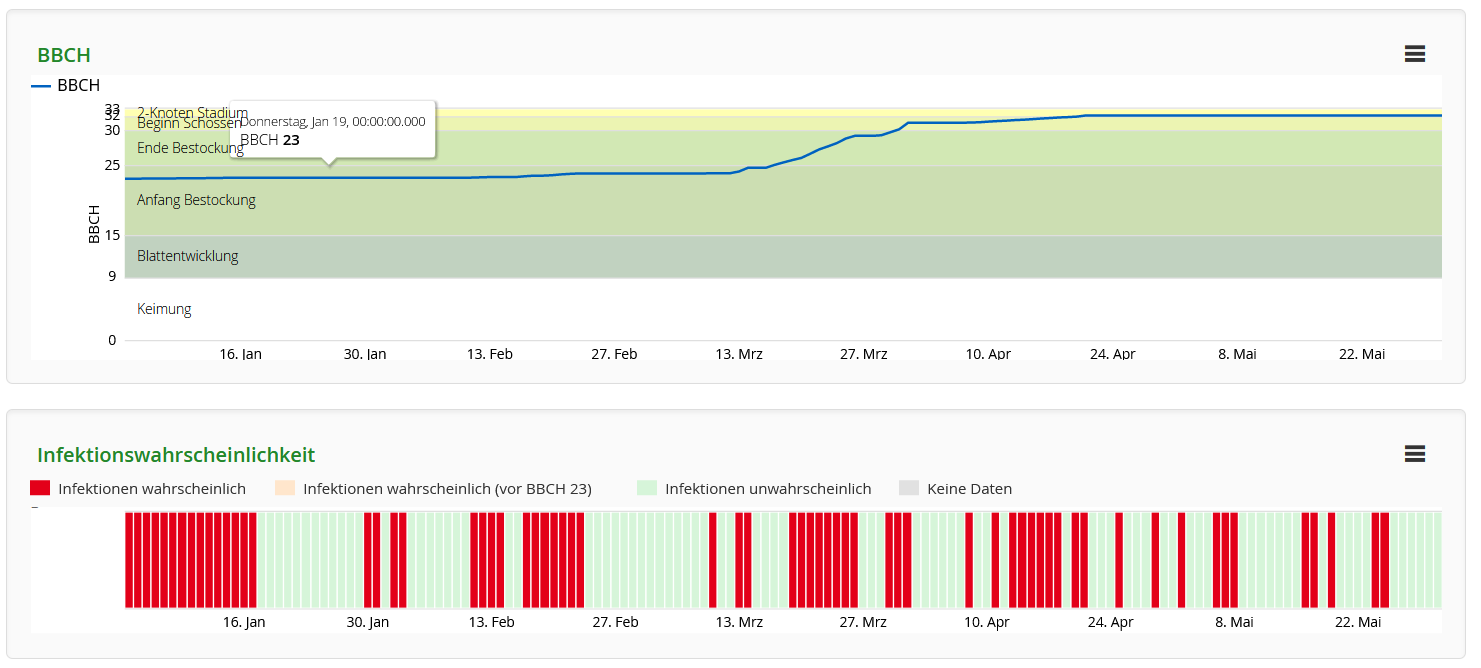The image size is (1481, 668).
Task: Open the BBCH chart hamburger menu
Action: [1414, 55]
